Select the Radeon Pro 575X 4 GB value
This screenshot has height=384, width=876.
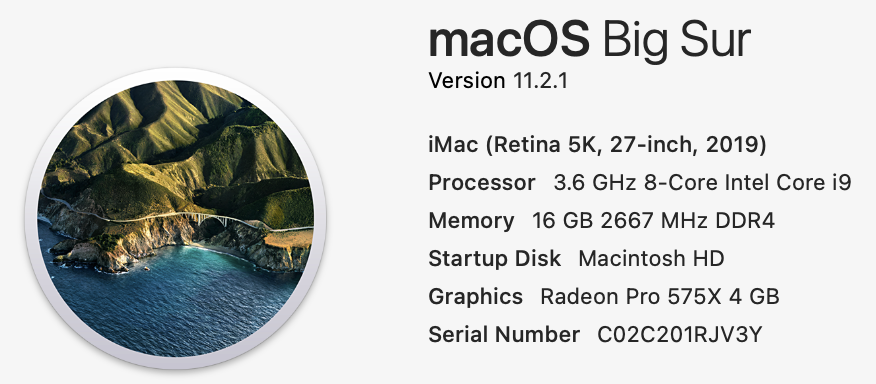coord(660,297)
